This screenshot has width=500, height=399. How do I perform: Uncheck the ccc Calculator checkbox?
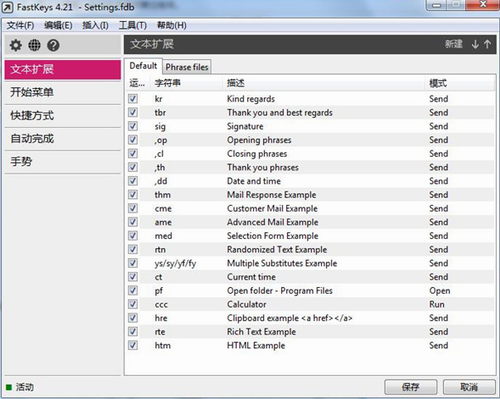pyautogui.click(x=133, y=304)
